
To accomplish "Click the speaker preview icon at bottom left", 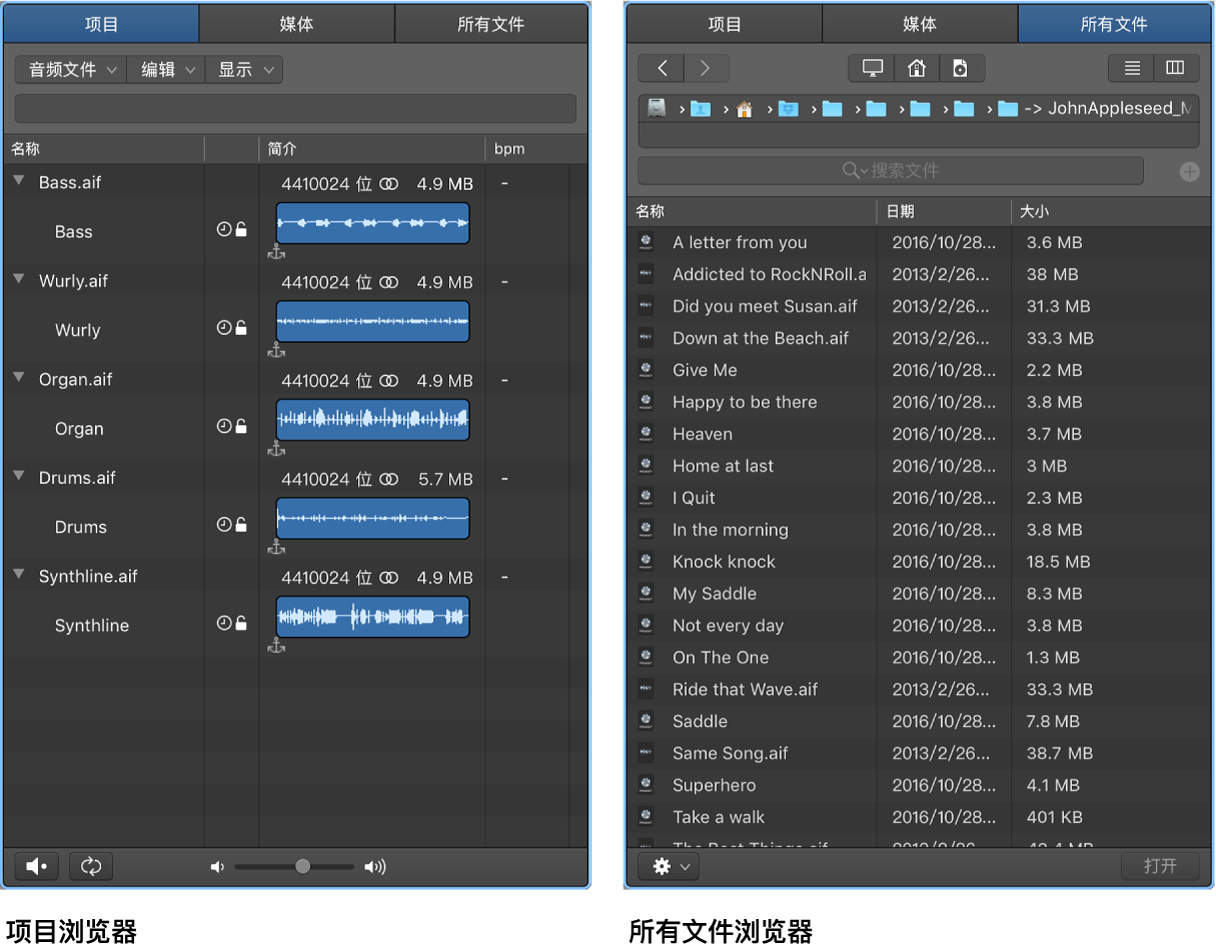I will pos(35,866).
